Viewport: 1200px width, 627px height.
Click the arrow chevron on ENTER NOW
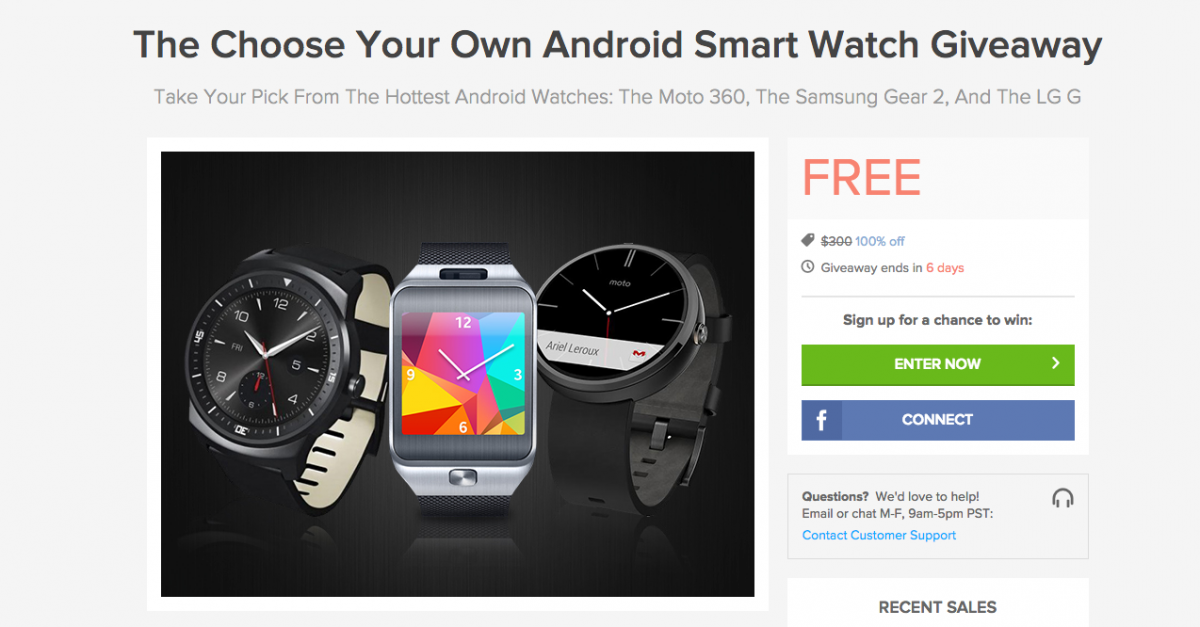1055,364
